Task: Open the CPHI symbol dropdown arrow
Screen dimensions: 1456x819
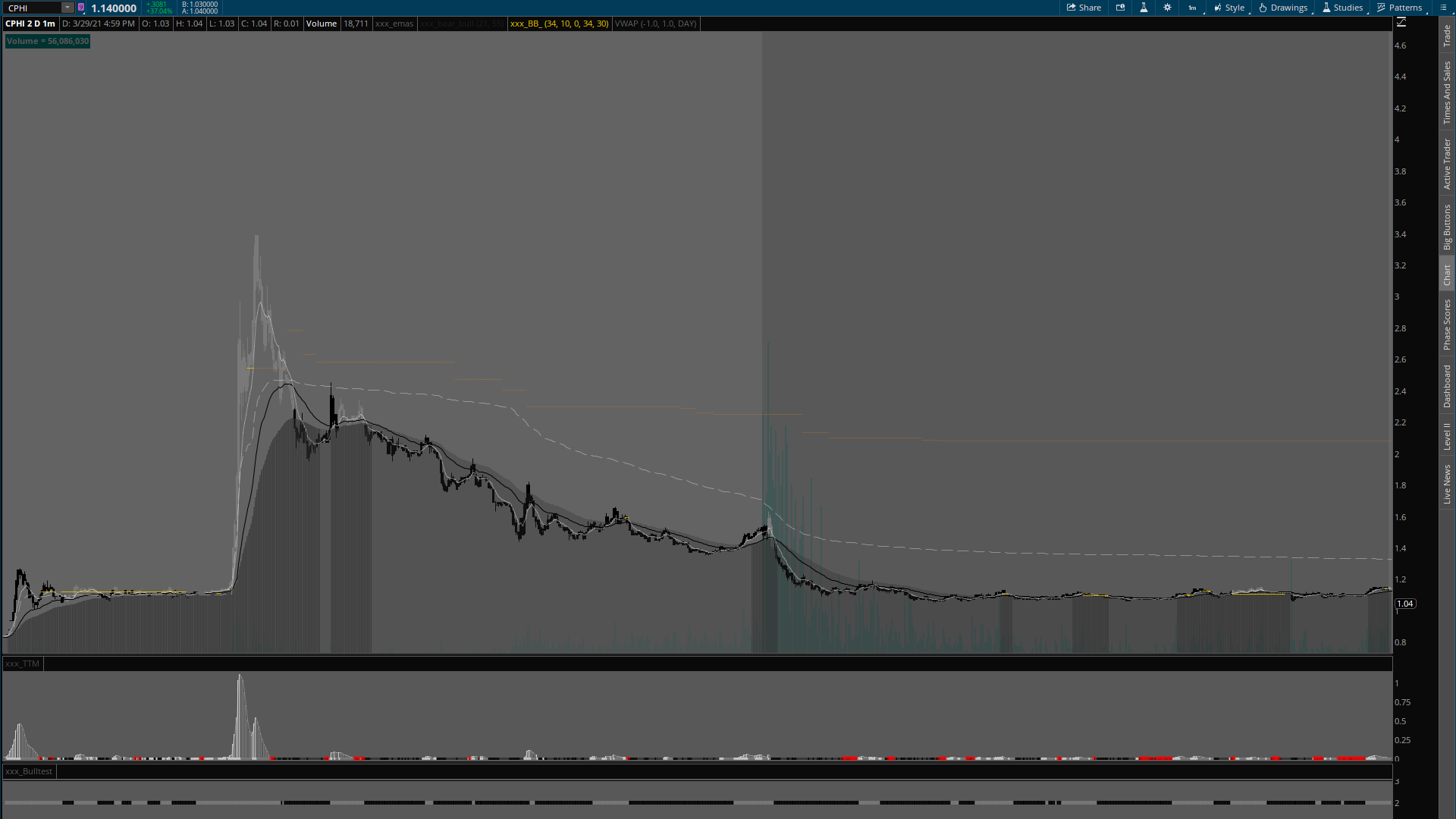Action: 67,8
